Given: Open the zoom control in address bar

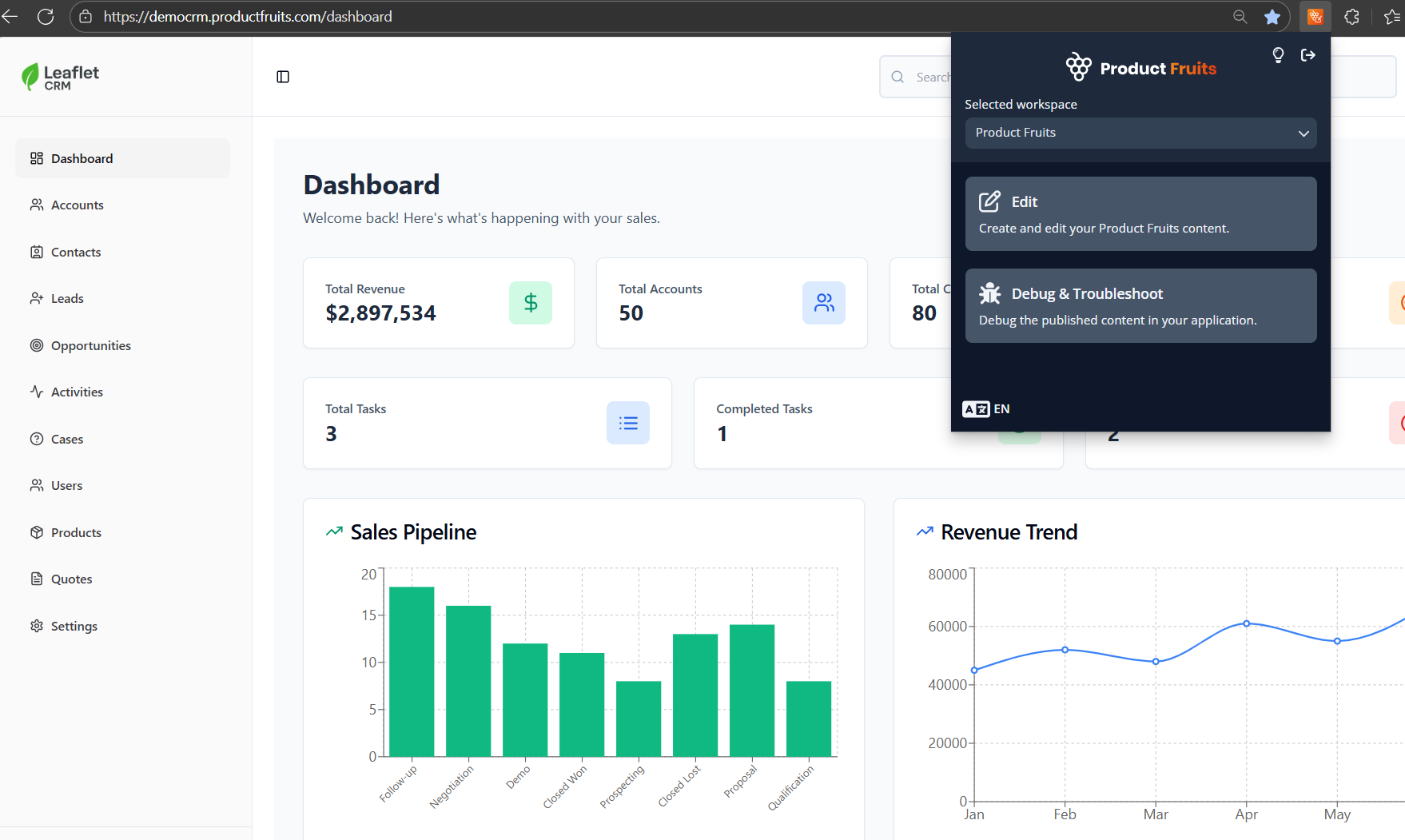Looking at the screenshot, I should [1240, 17].
